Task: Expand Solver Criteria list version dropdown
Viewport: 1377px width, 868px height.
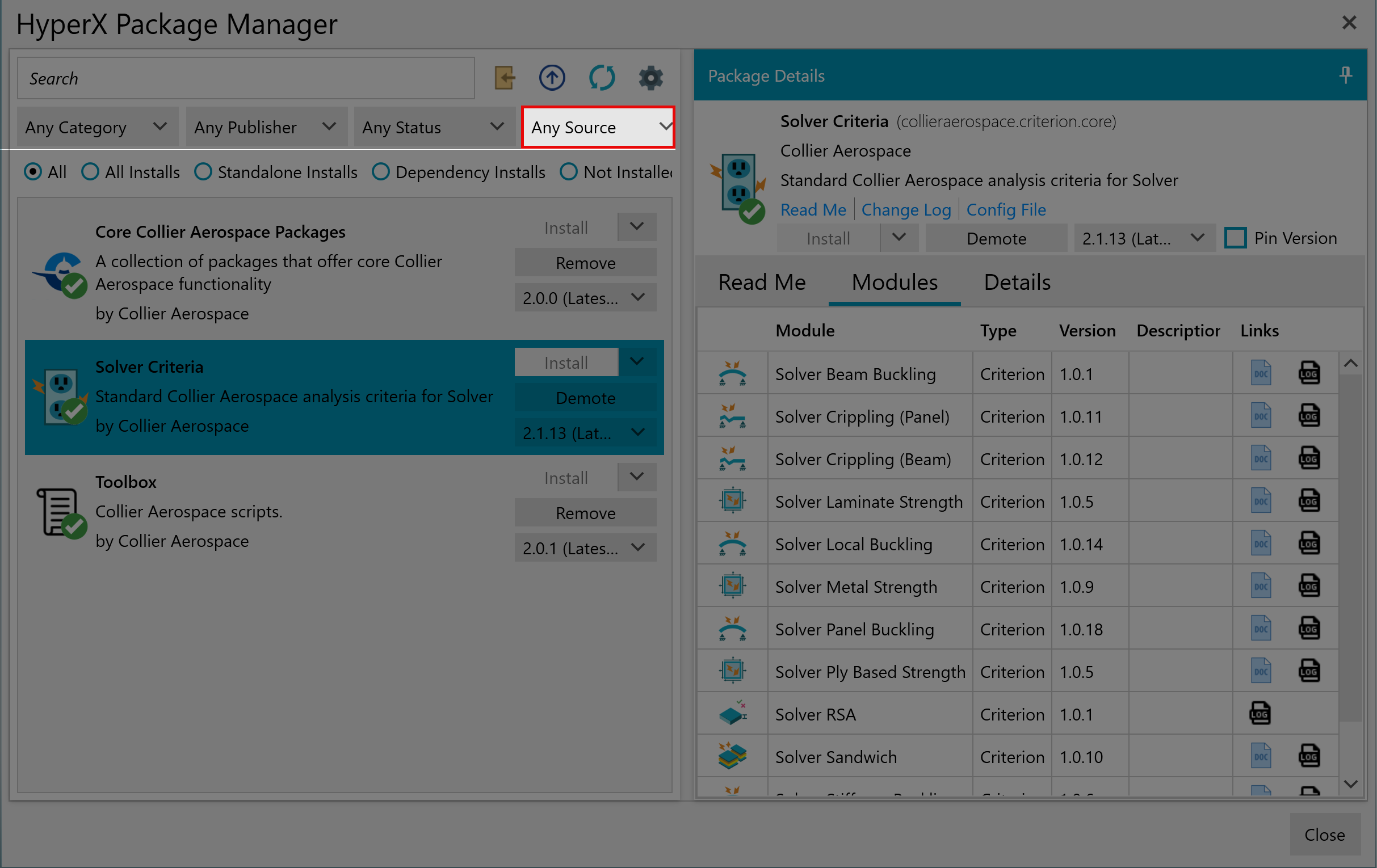Action: pyautogui.click(x=585, y=432)
